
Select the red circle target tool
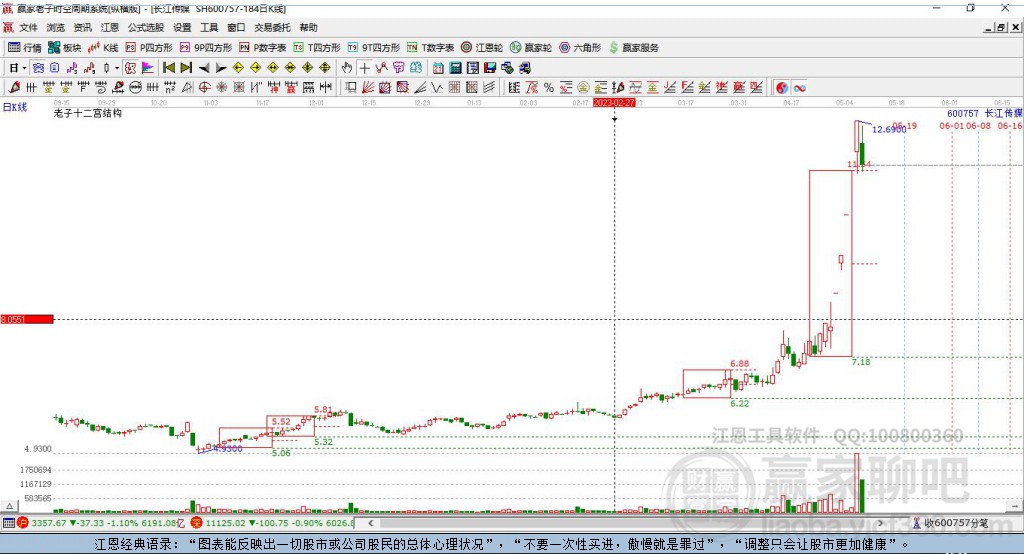coord(204,88)
